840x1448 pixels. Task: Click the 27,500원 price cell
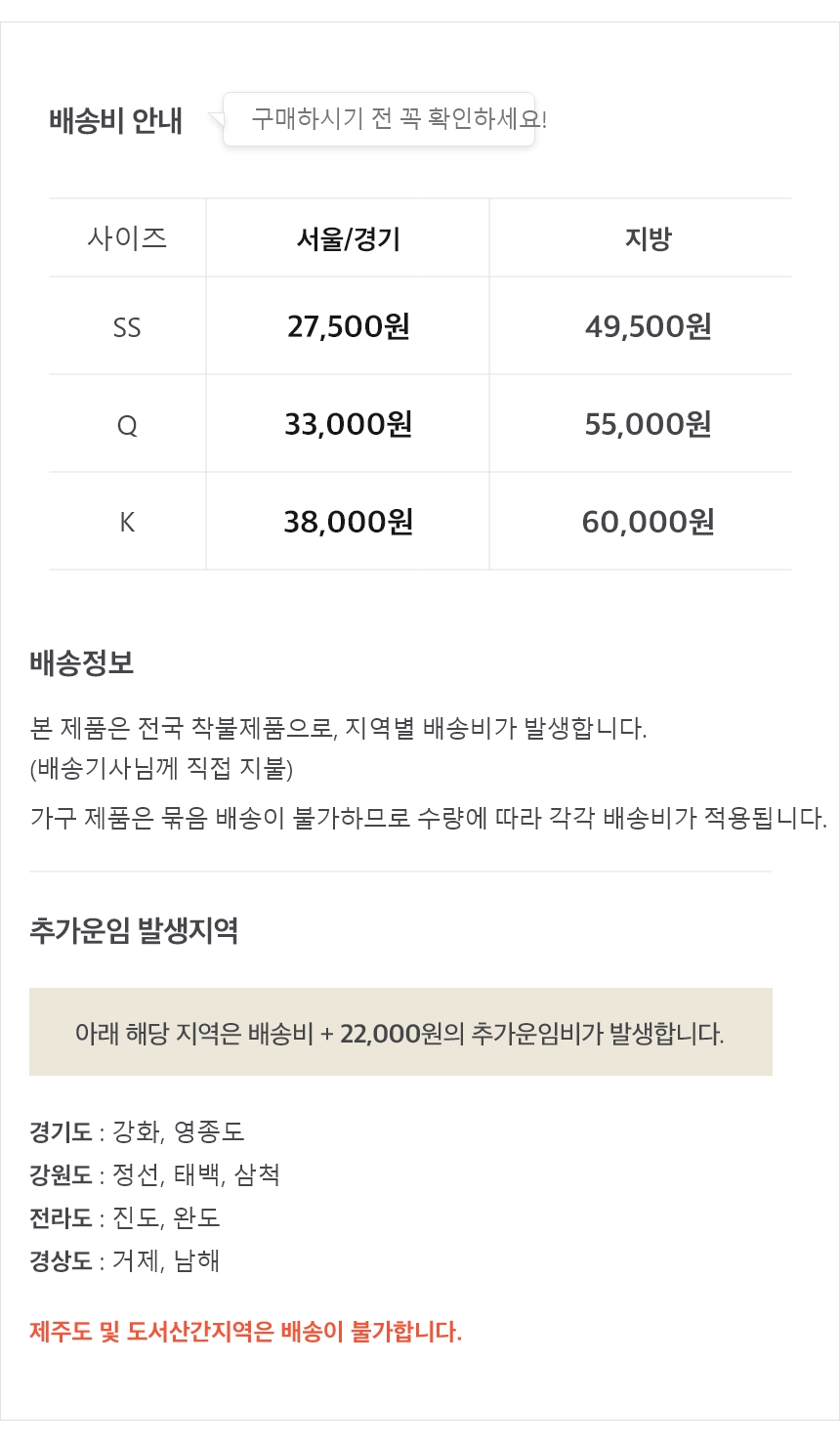pos(348,326)
